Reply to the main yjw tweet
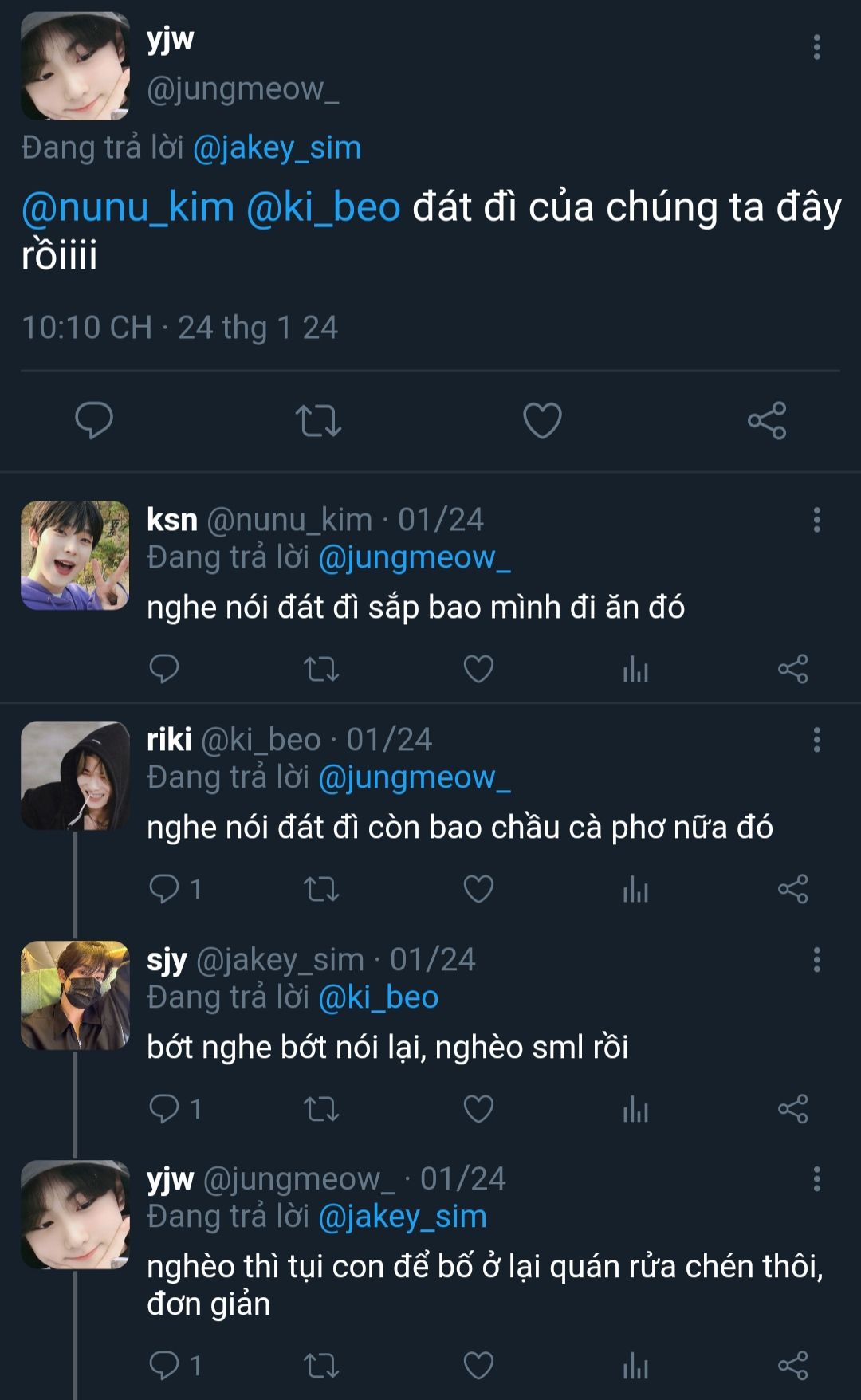This screenshot has width=861, height=1400. pos(94,420)
